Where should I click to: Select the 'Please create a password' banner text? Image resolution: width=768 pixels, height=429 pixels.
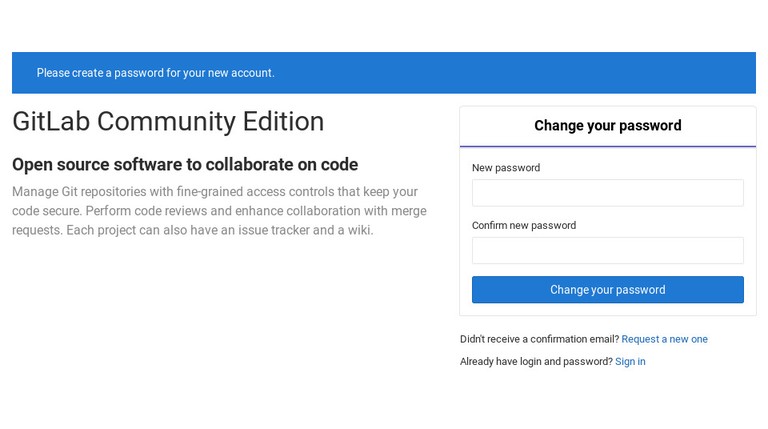[x=155, y=73]
